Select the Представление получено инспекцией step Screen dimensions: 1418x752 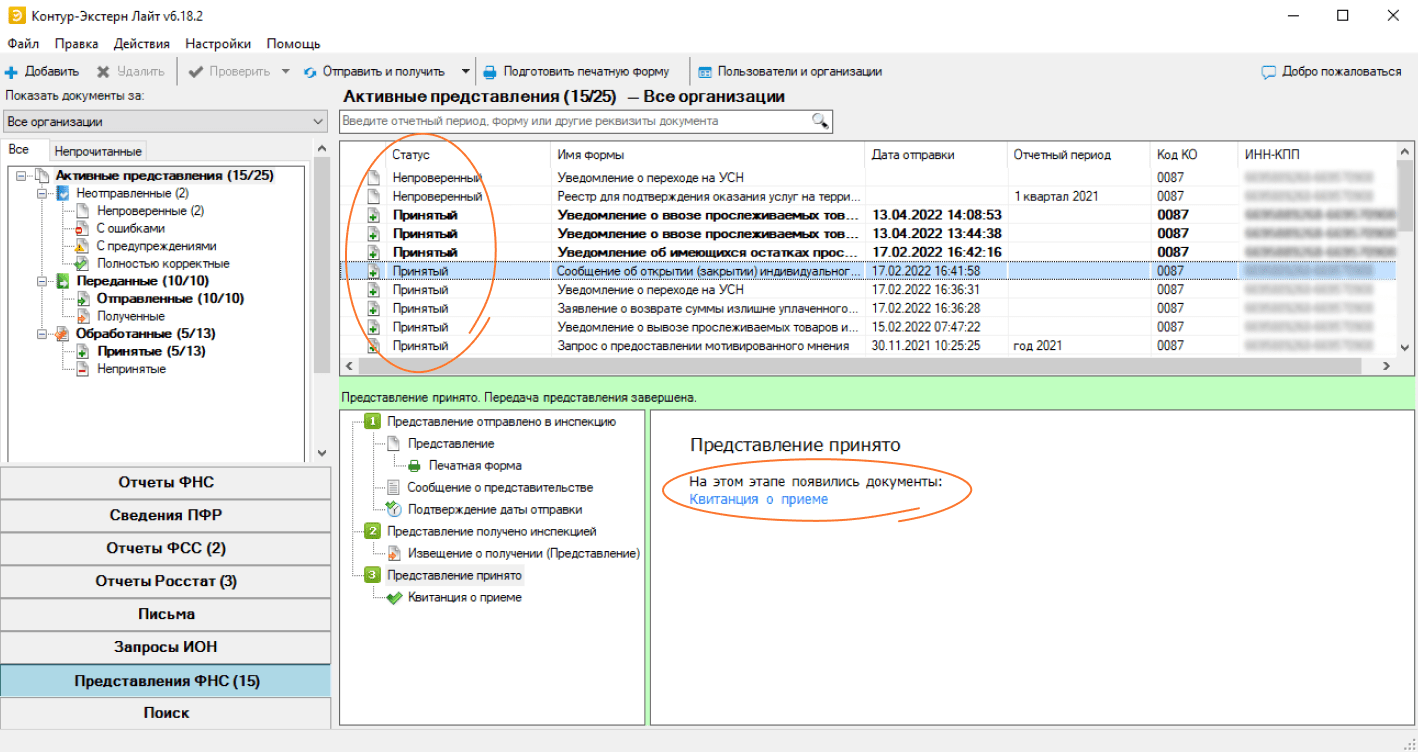click(x=491, y=531)
